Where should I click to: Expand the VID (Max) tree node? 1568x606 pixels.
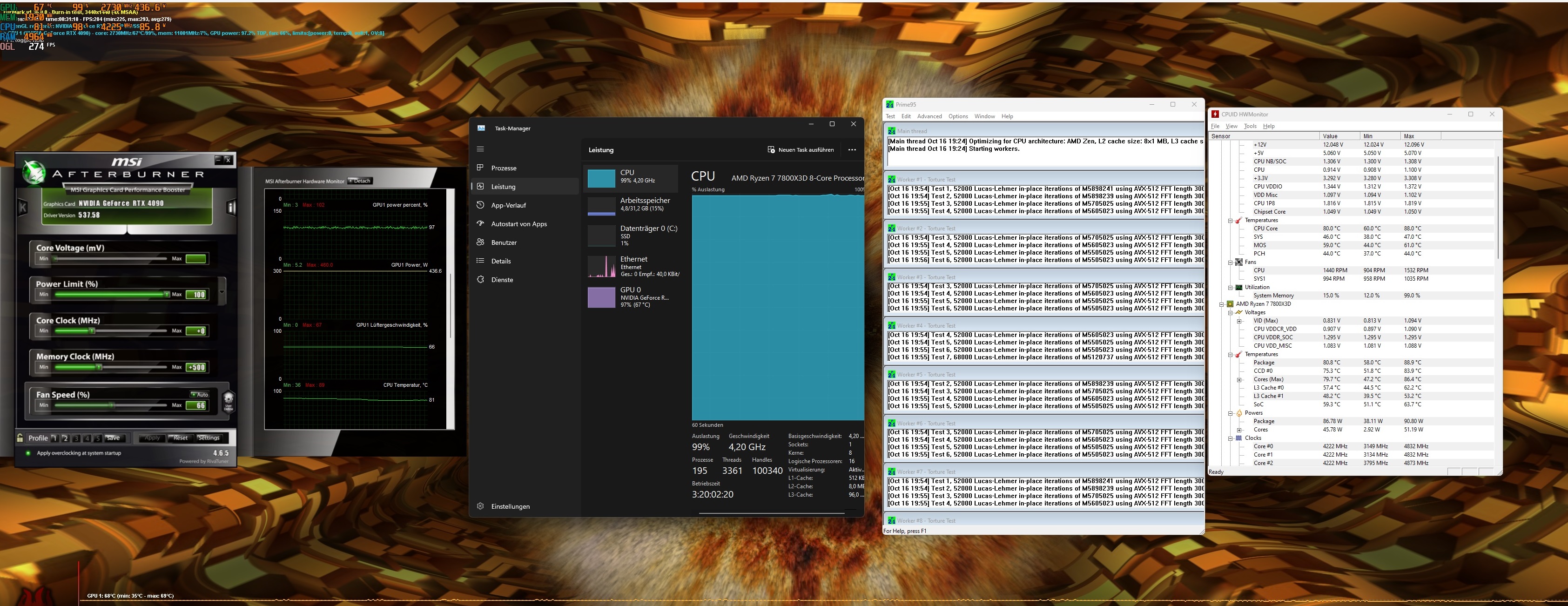[x=1238, y=321]
